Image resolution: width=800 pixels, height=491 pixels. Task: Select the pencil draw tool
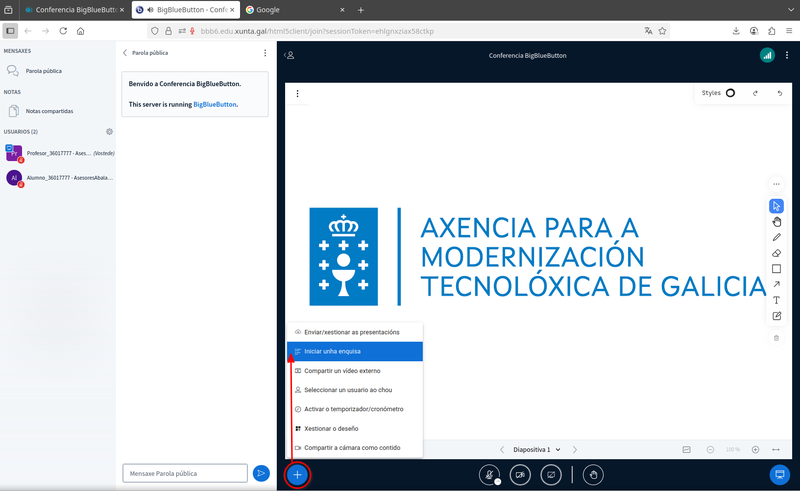(777, 238)
